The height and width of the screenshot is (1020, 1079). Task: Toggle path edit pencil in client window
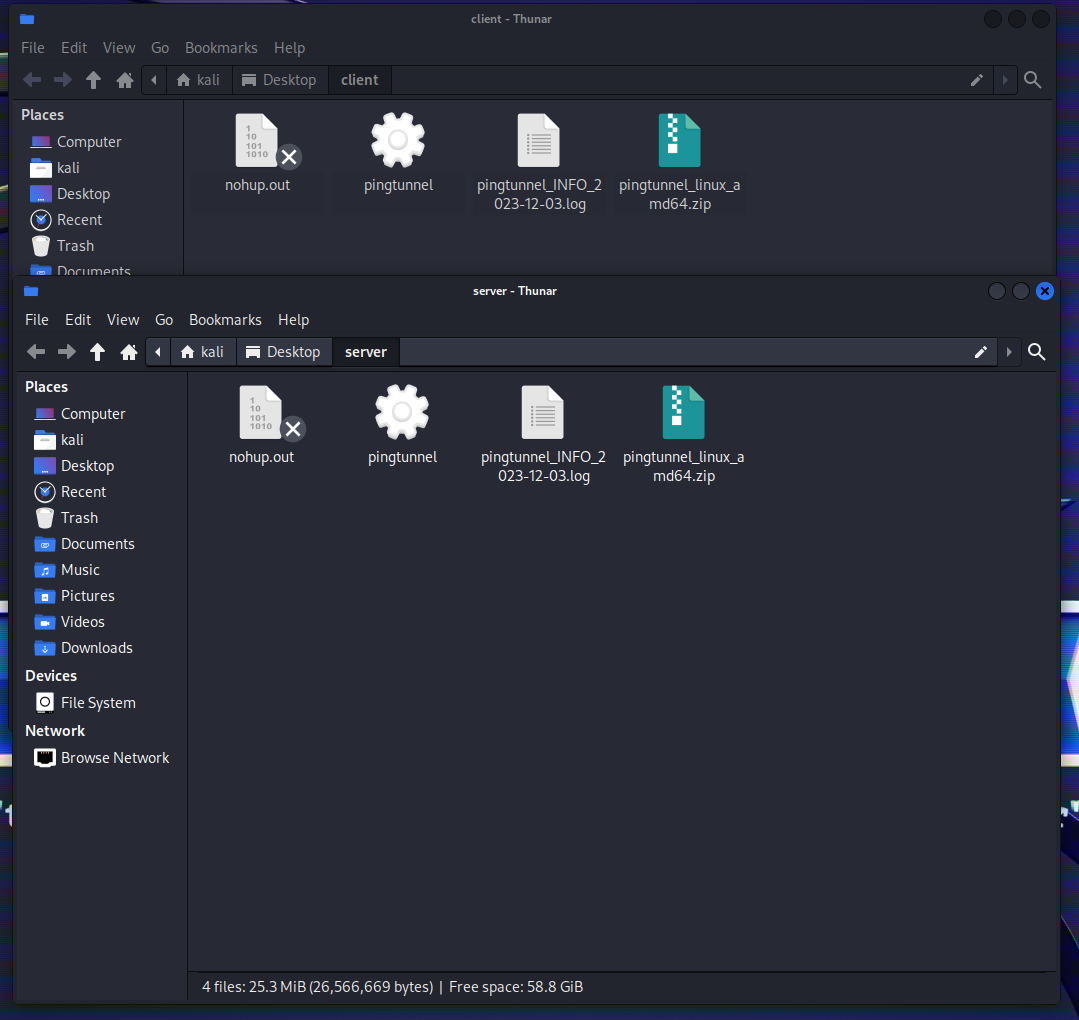click(976, 80)
